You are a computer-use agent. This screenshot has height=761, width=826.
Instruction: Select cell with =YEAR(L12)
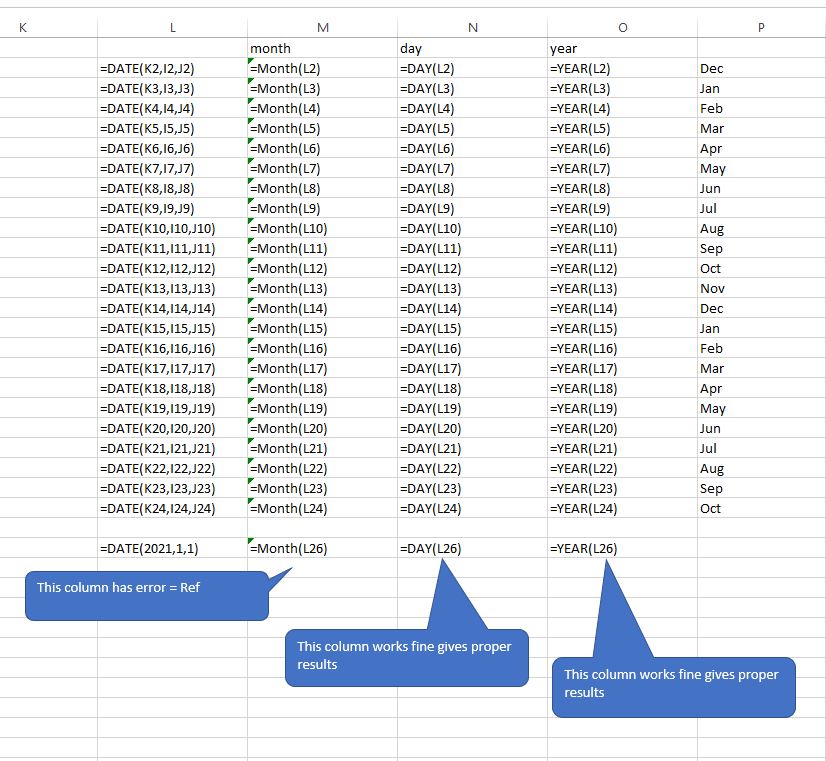pos(623,269)
